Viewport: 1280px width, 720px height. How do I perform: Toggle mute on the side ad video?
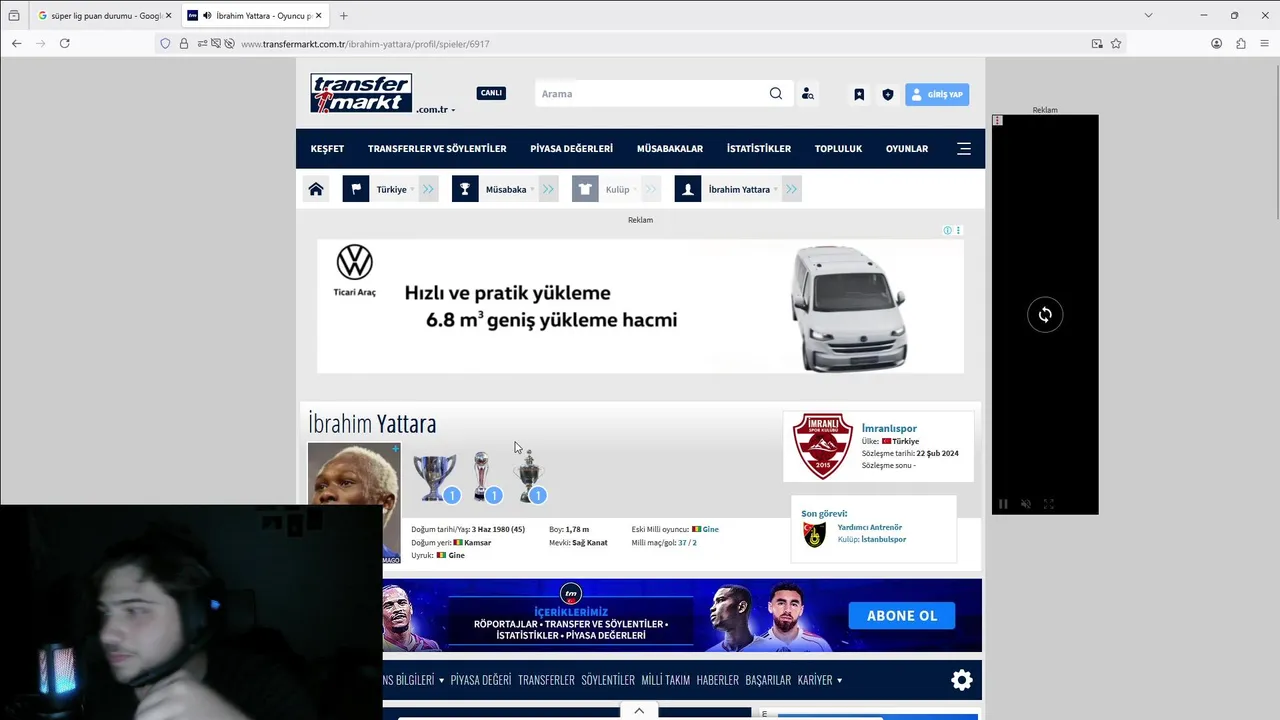click(x=1026, y=504)
